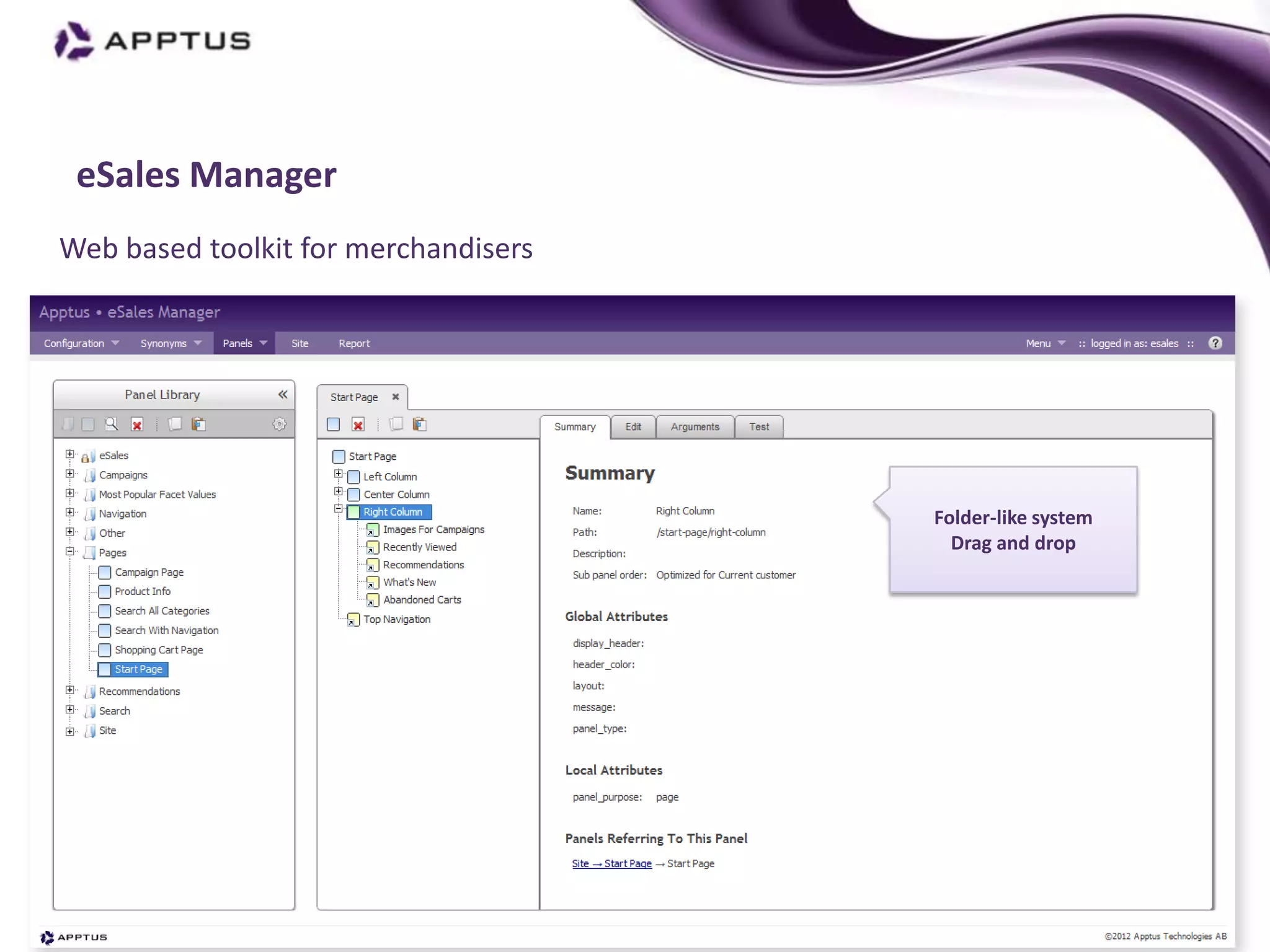
Task: Expand the Center Column node
Action: point(339,491)
